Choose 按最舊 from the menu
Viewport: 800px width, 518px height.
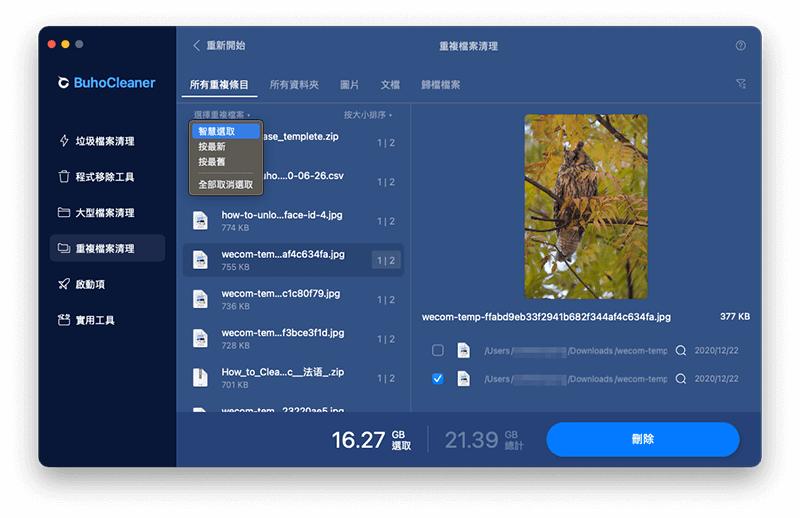pos(226,162)
